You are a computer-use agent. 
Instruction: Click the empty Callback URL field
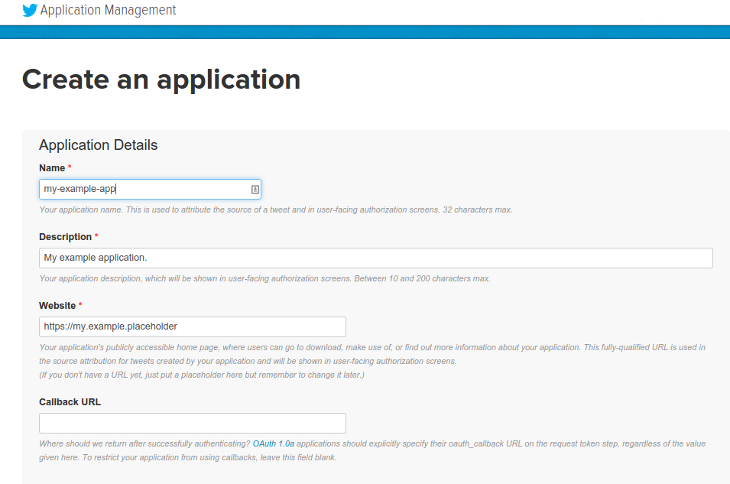point(192,424)
